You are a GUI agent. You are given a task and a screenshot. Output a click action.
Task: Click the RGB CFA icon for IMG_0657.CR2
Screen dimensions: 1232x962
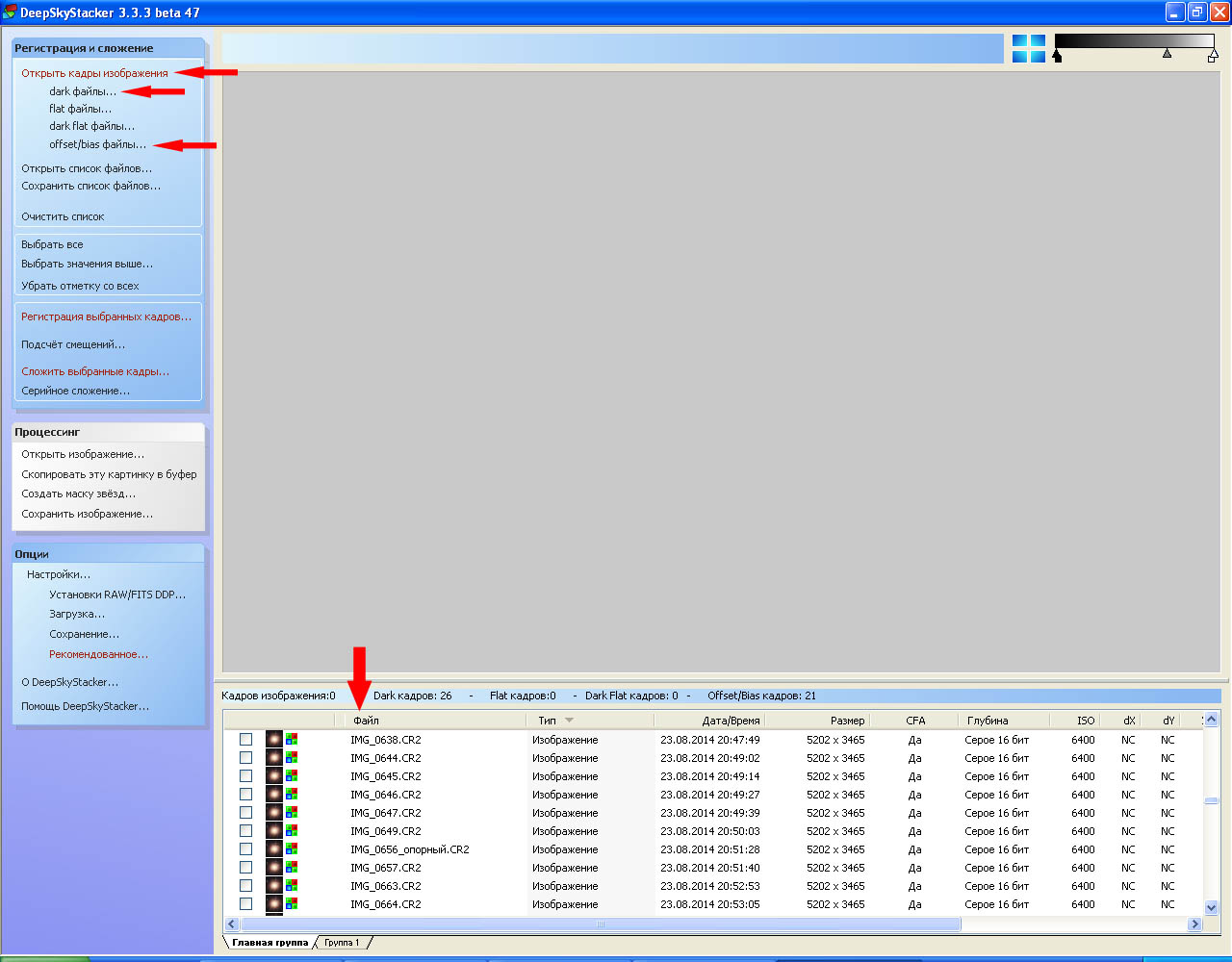[x=292, y=868]
